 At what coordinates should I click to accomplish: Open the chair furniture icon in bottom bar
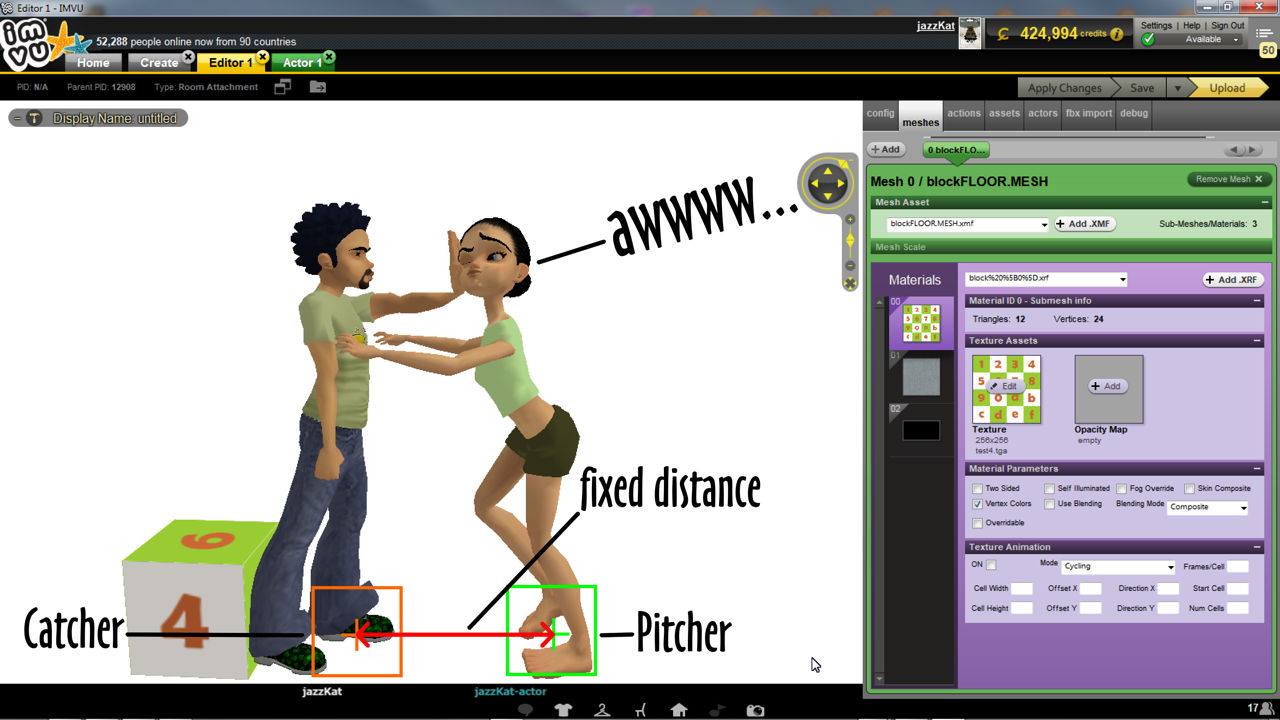(x=640, y=710)
